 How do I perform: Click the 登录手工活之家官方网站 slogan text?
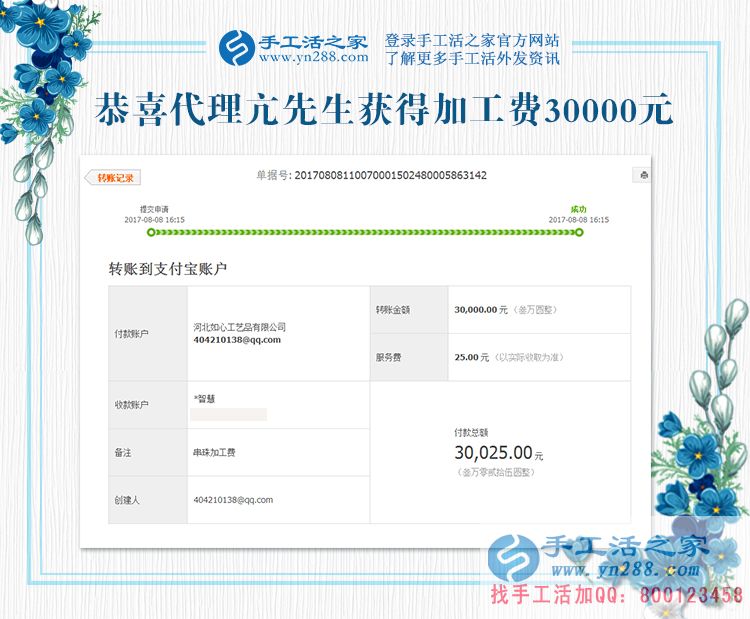(472, 40)
